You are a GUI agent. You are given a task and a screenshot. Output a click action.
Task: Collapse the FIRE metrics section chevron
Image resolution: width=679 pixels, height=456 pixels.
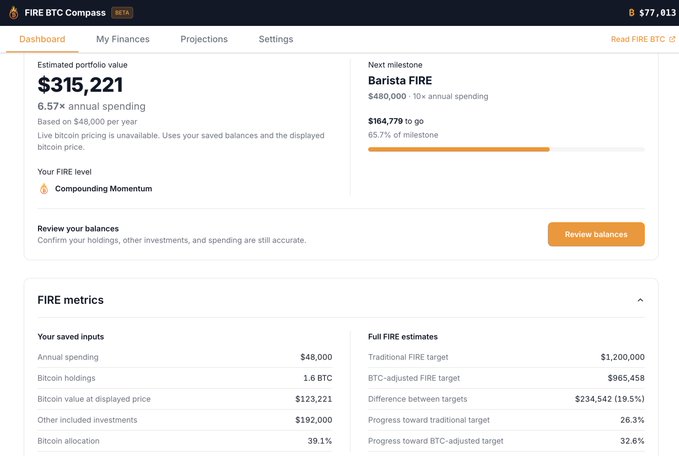[x=640, y=300]
